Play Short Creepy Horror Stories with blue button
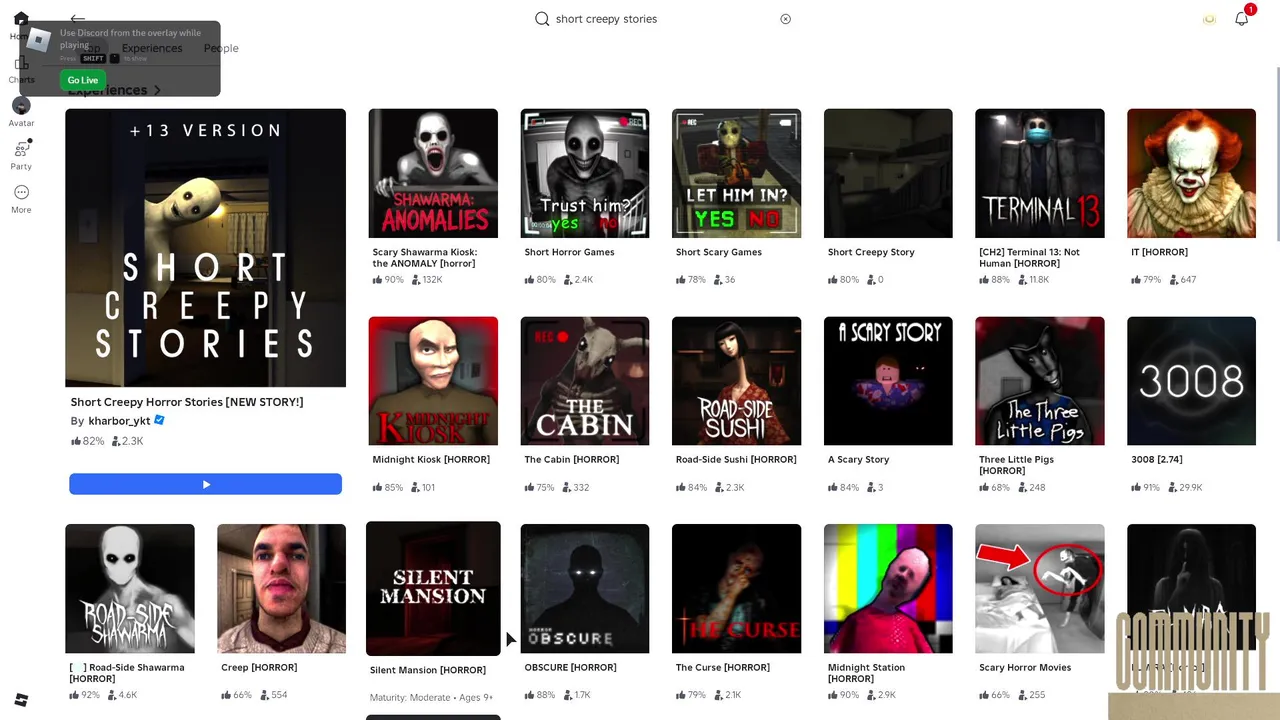This screenshot has height=720, width=1280. [x=205, y=484]
